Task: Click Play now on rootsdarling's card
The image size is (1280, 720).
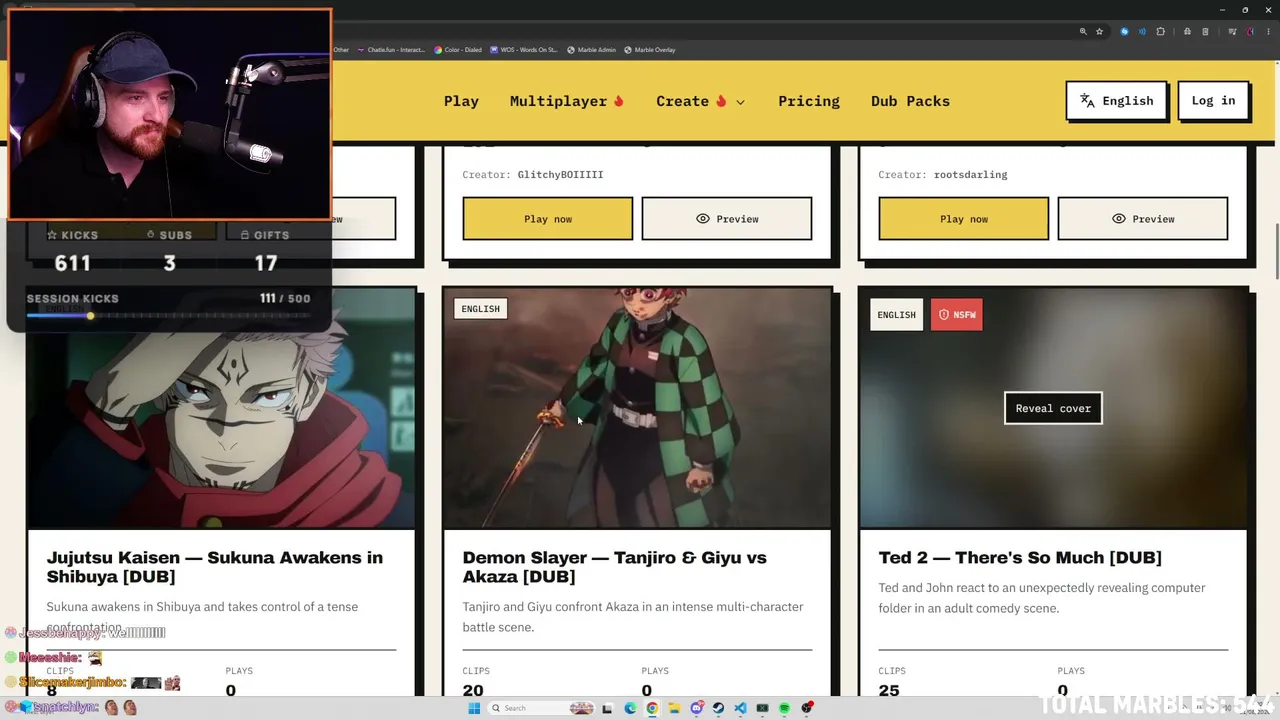Action: [963, 219]
